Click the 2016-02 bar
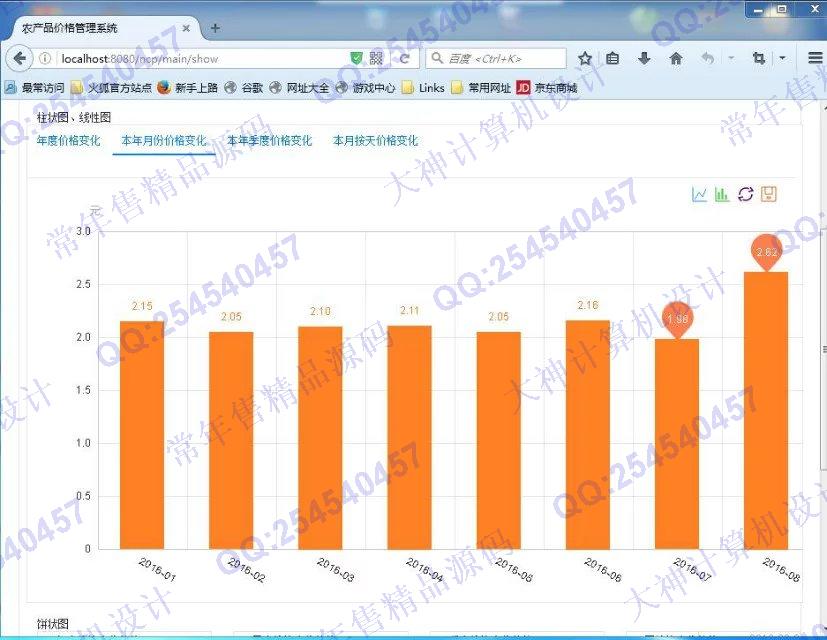The width and height of the screenshot is (827, 640). (x=231, y=441)
